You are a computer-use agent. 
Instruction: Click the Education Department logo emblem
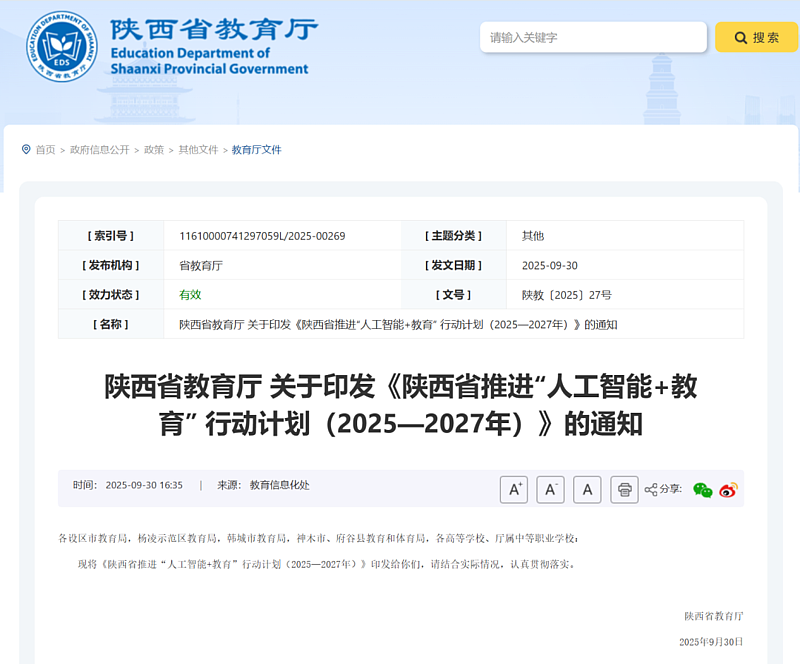[62, 47]
